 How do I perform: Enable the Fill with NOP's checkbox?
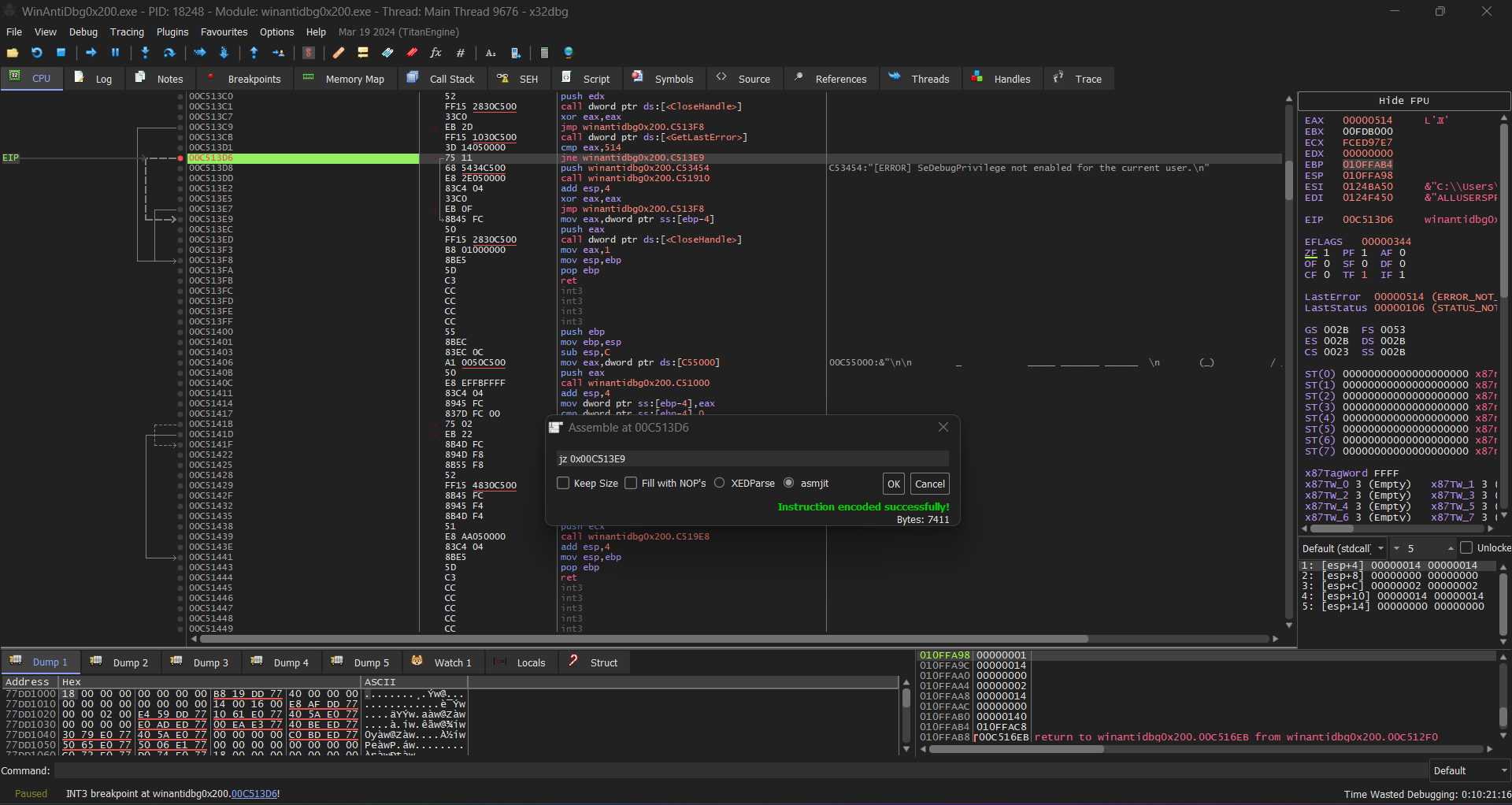[x=631, y=483]
